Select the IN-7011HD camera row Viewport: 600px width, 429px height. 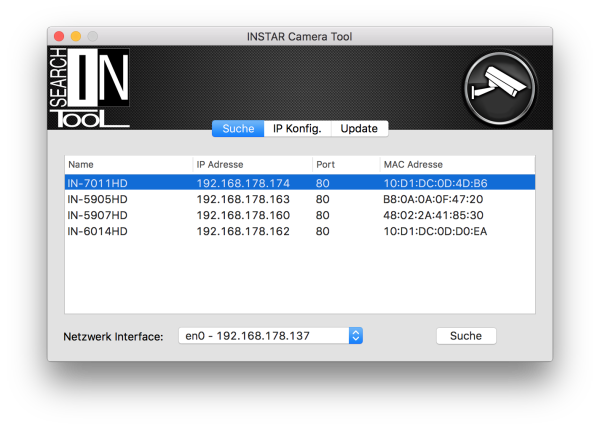pyautogui.click(x=97, y=183)
